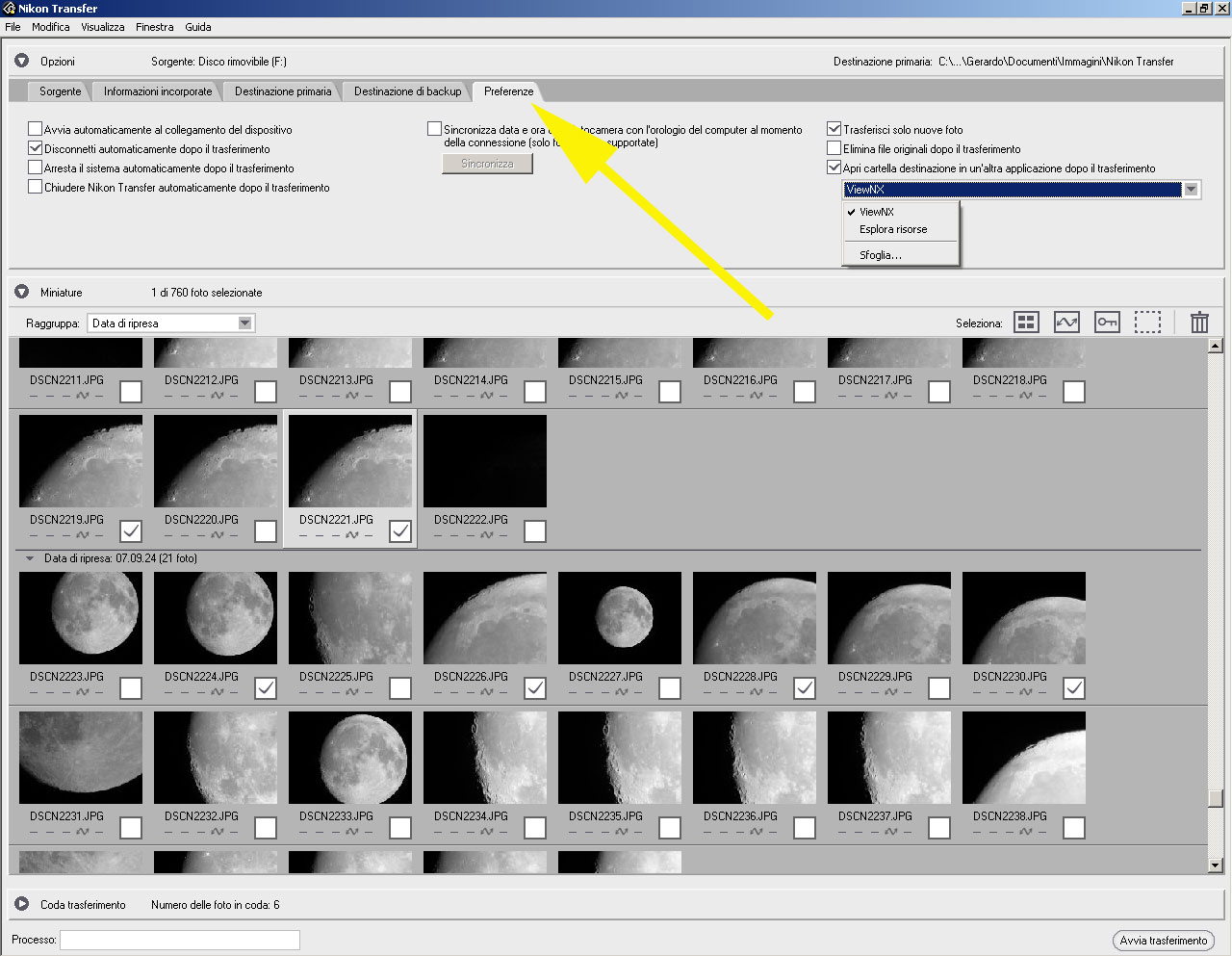
Task: Click the thumbnail scrollbar down arrow
Action: 1216,866
